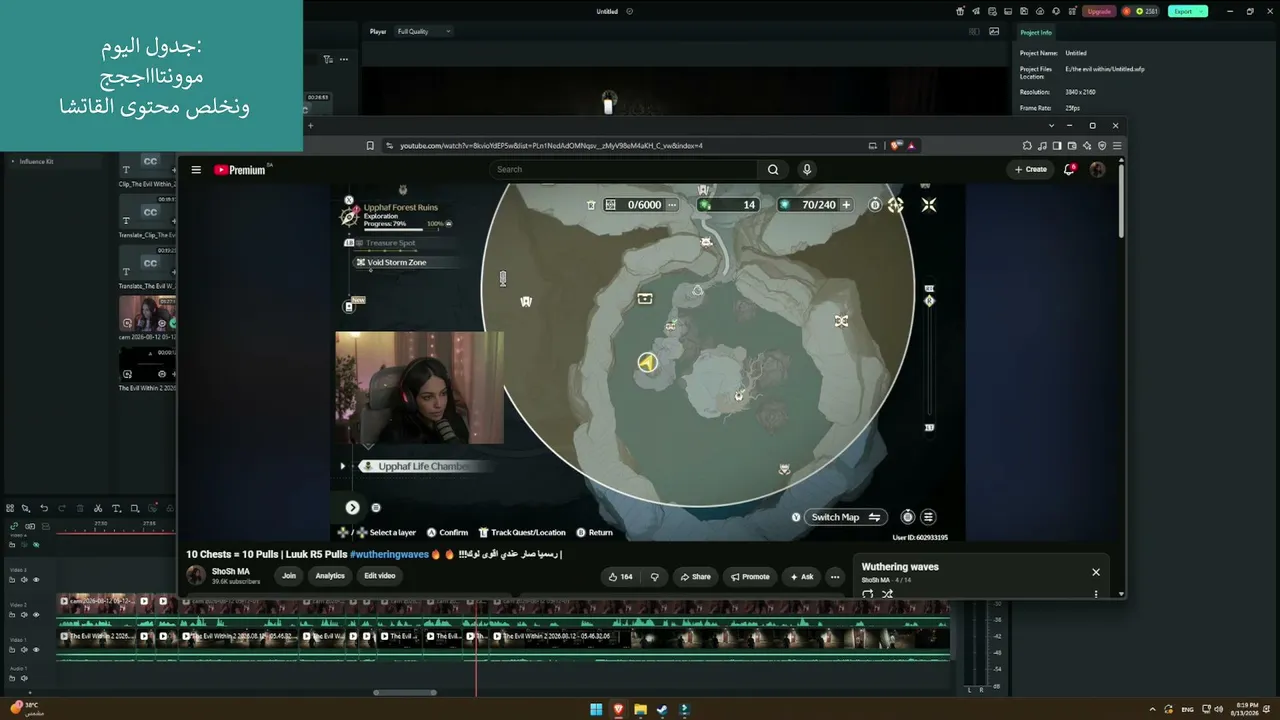Viewport: 1280px width, 720px height.
Task: Toggle playlist loop in Wuthering waves panel
Action: click(867, 594)
